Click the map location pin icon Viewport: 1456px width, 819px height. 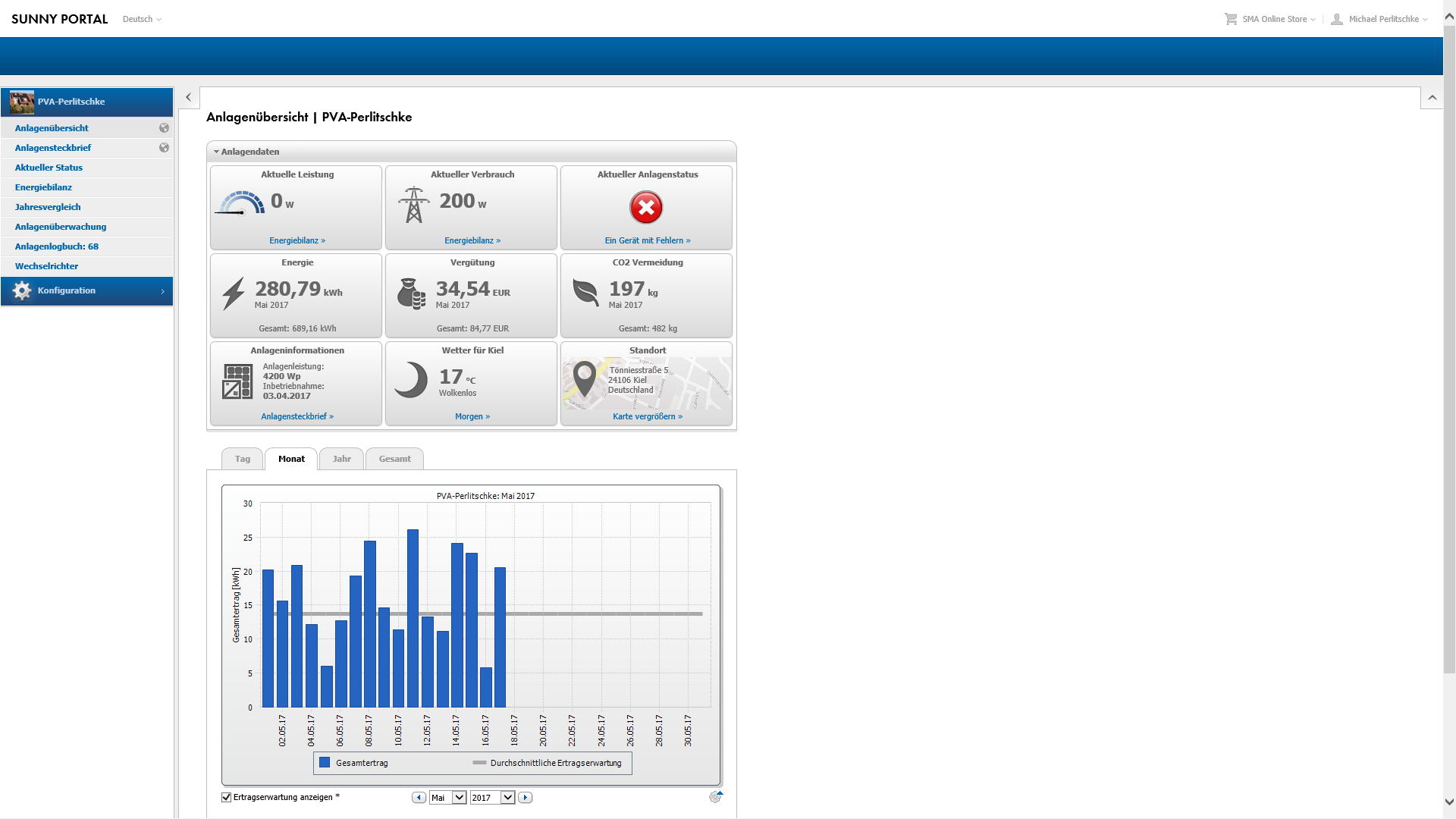(x=584, y=378)
